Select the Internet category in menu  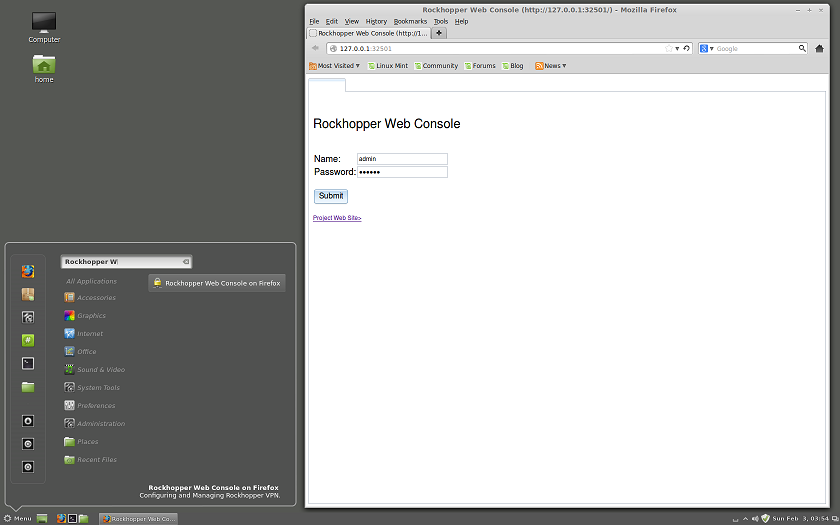pos(90,334)
